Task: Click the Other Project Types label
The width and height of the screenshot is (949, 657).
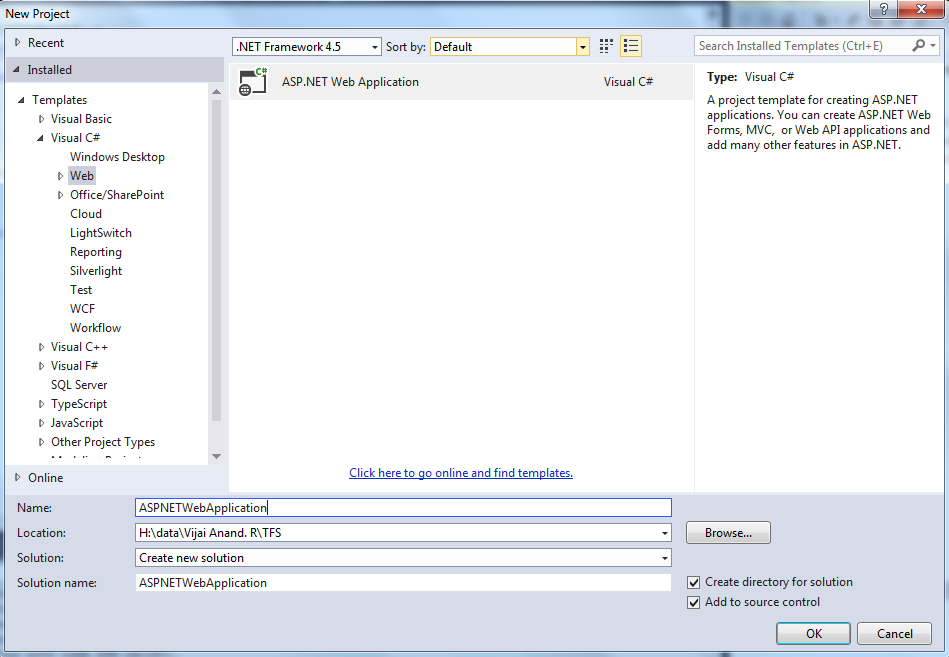Action: tap(103, 442)
